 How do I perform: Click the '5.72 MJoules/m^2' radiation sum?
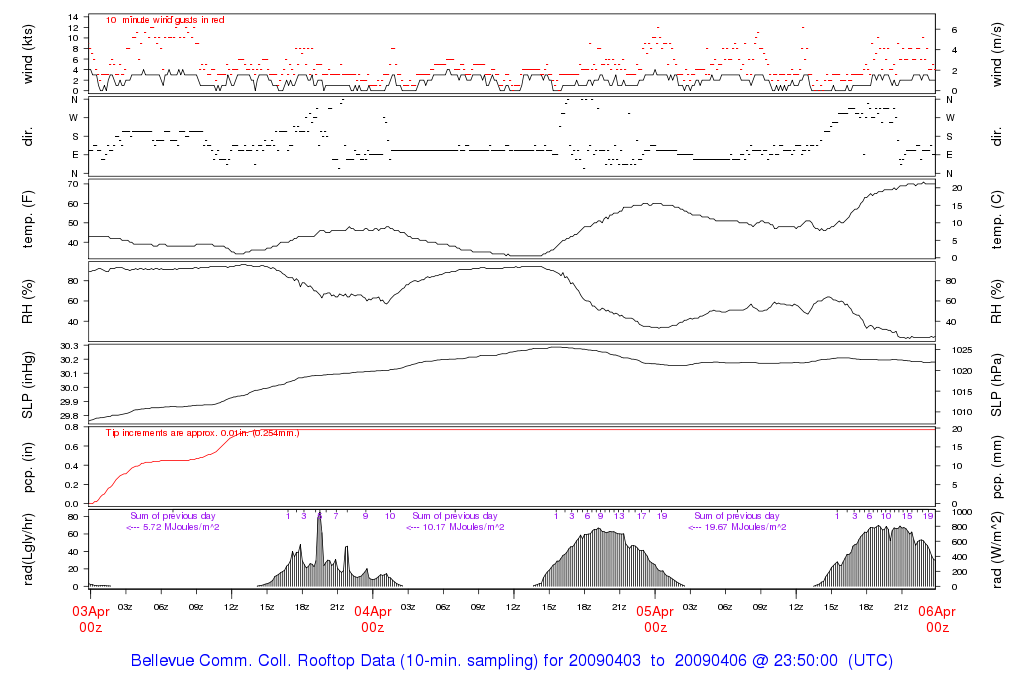coord(181,527)
